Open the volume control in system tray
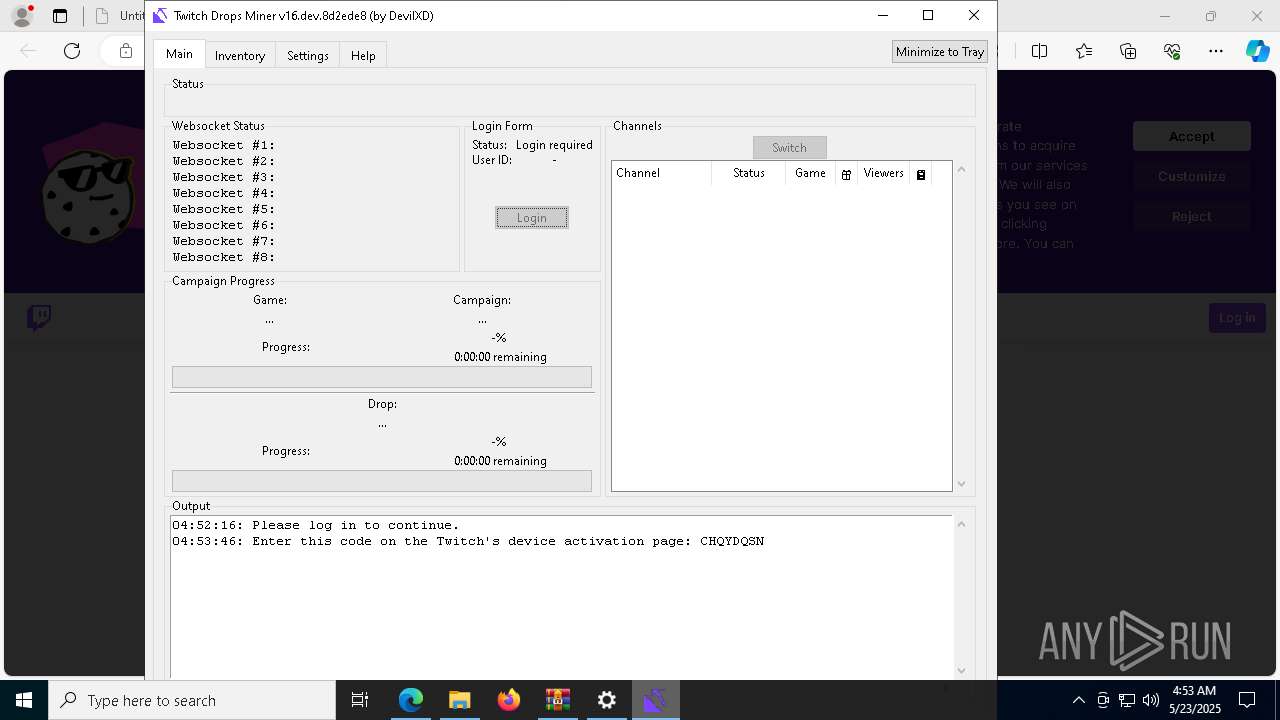This screenshot has height=720, width=1280. 1150,700
